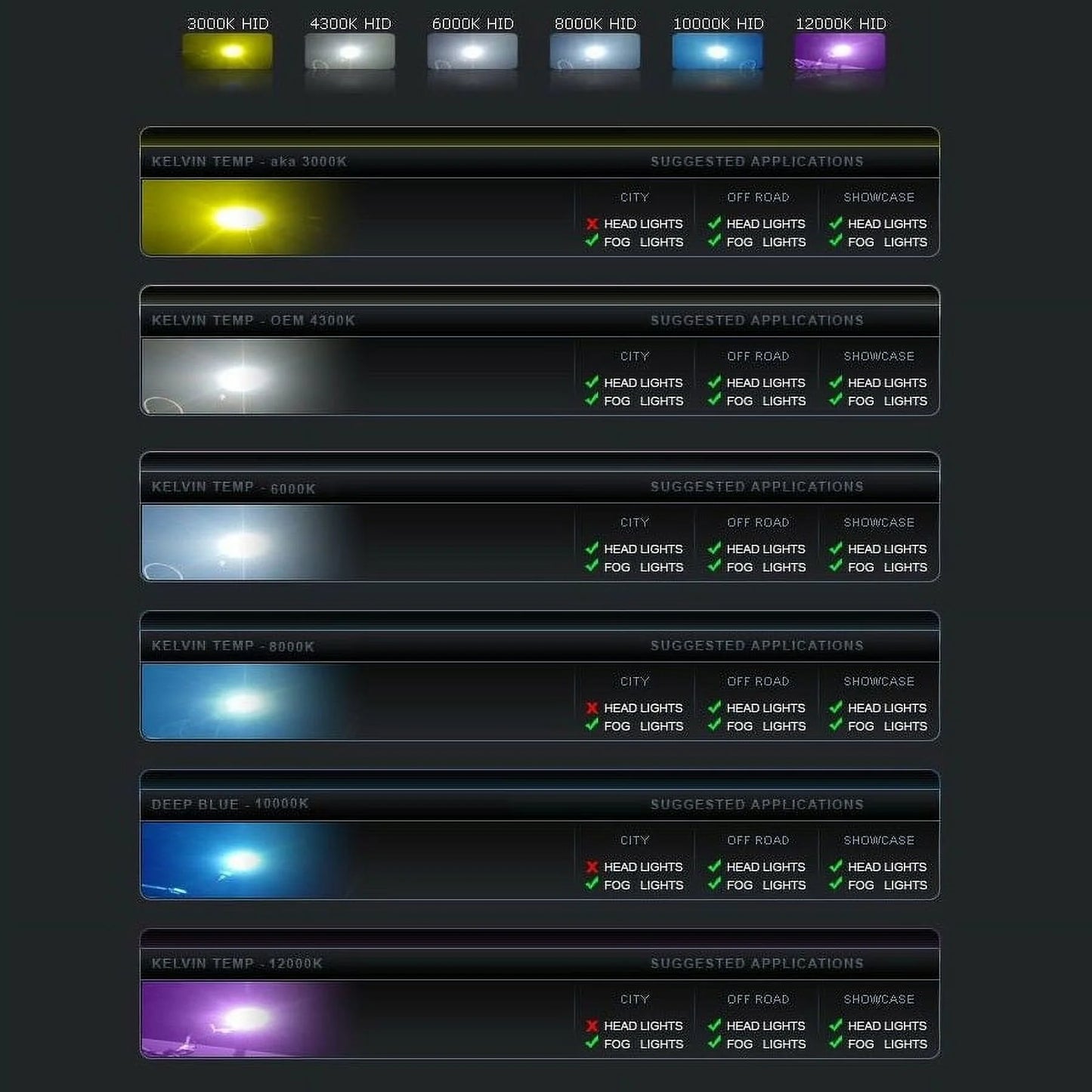
Task: Click the large purple 12000K beam image
Action: click(x=242, y=1019)
